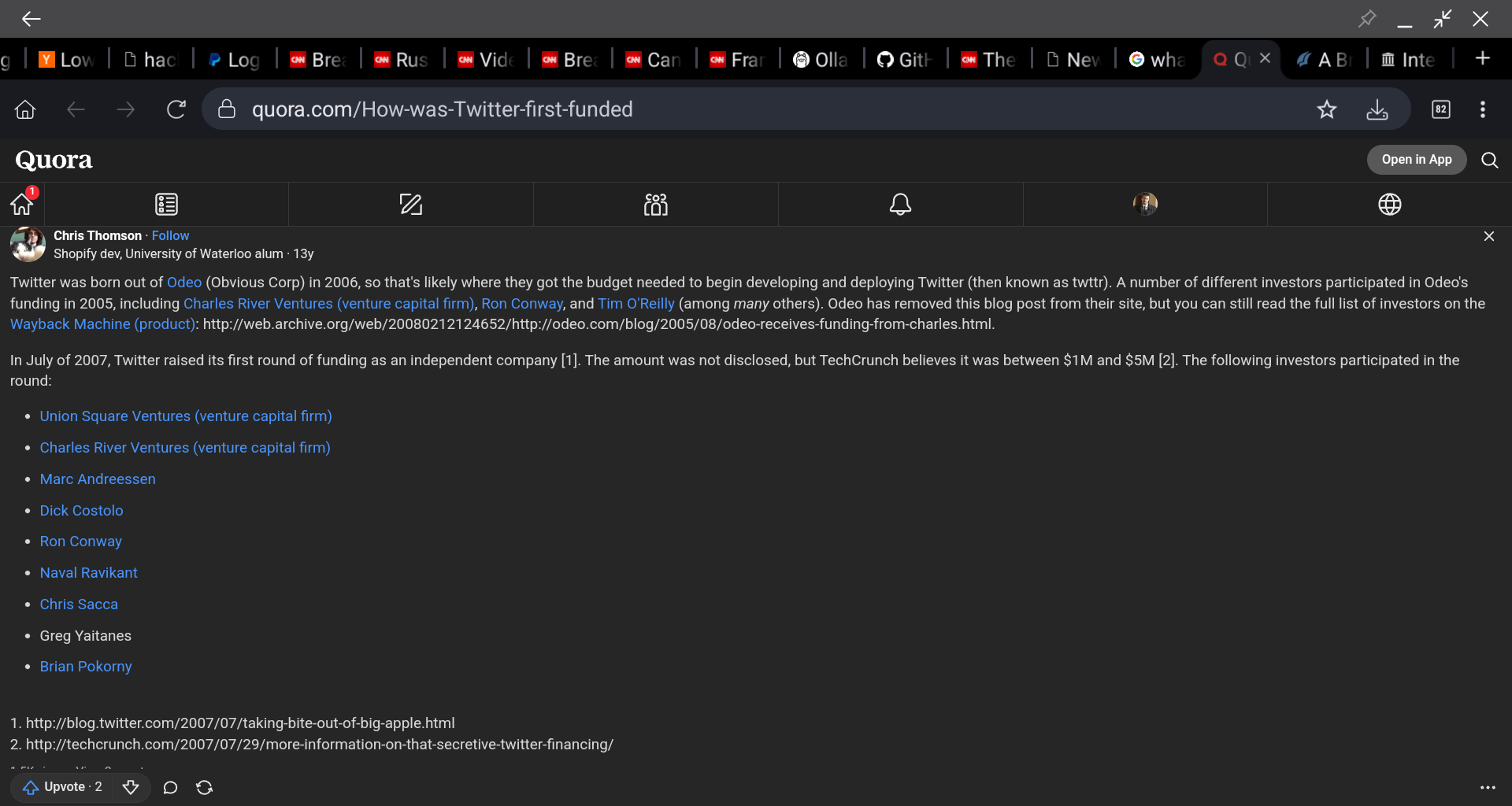This screenshot has height=806, width=1512.
Task: Open comments on the answer
Action: point(170,787)
